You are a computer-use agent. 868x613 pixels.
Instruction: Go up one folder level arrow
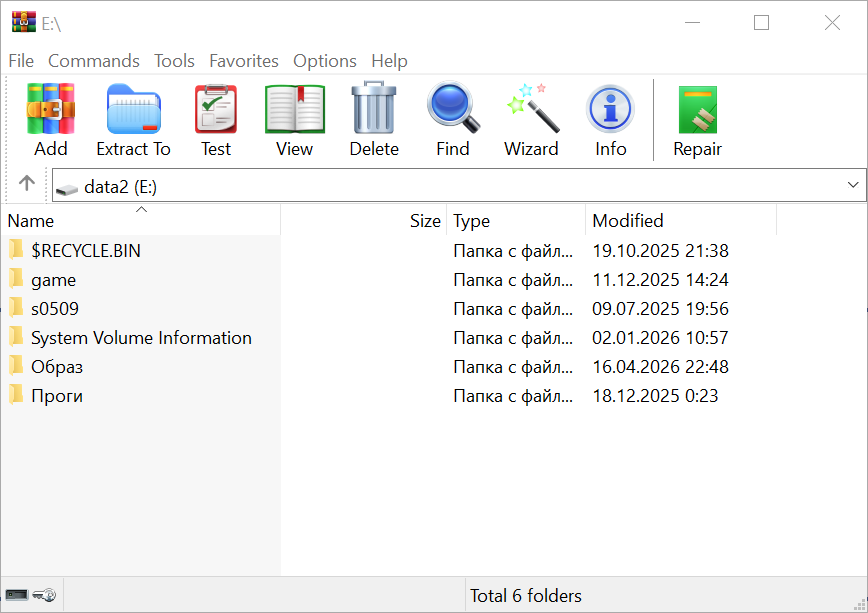click(27, 183)
